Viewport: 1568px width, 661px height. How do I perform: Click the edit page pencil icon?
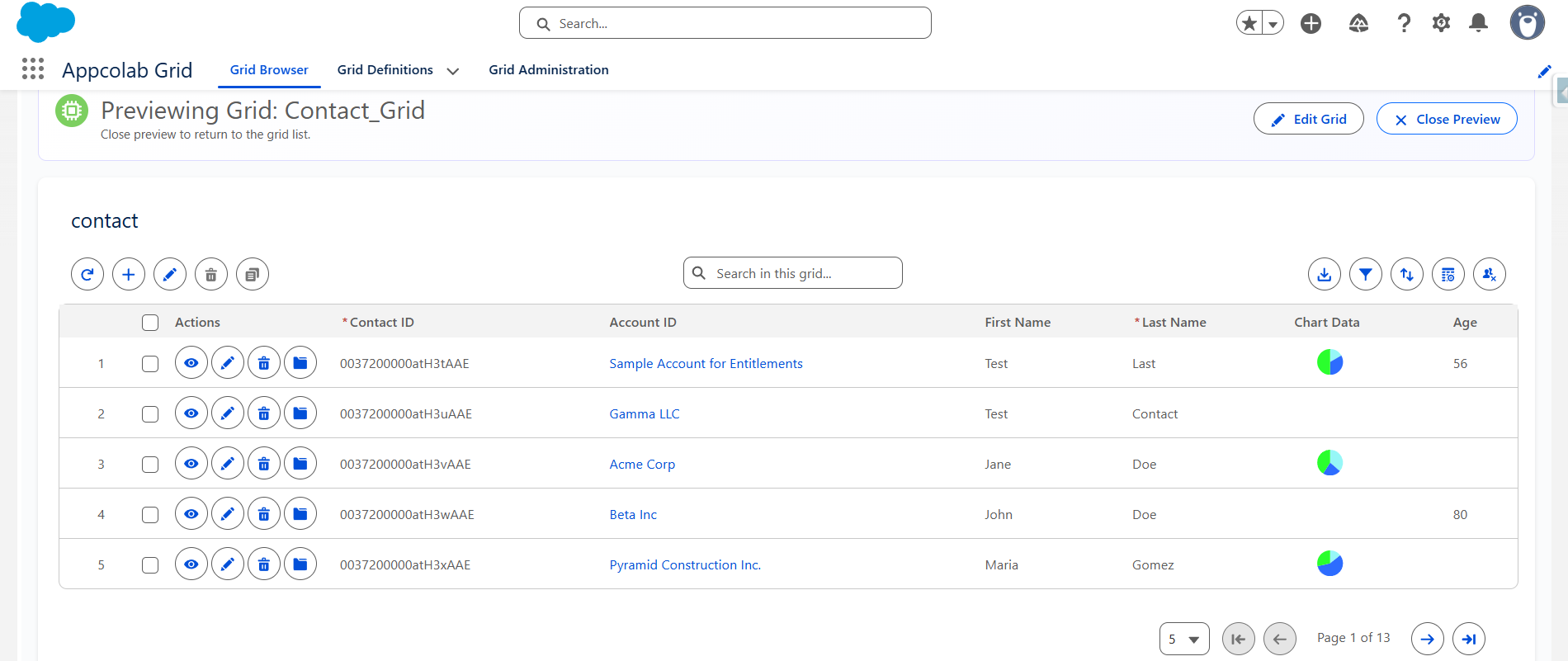tap(1545, 72)
